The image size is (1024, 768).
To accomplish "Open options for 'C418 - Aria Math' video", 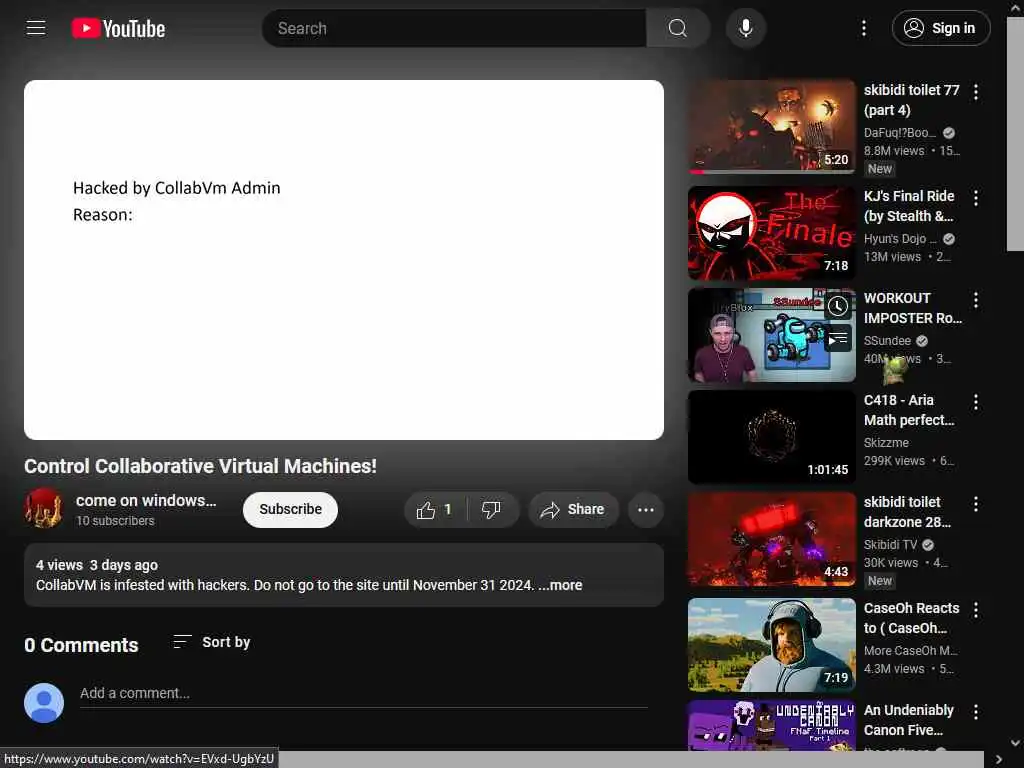I will pyautogui.click(x=976, y=402).
